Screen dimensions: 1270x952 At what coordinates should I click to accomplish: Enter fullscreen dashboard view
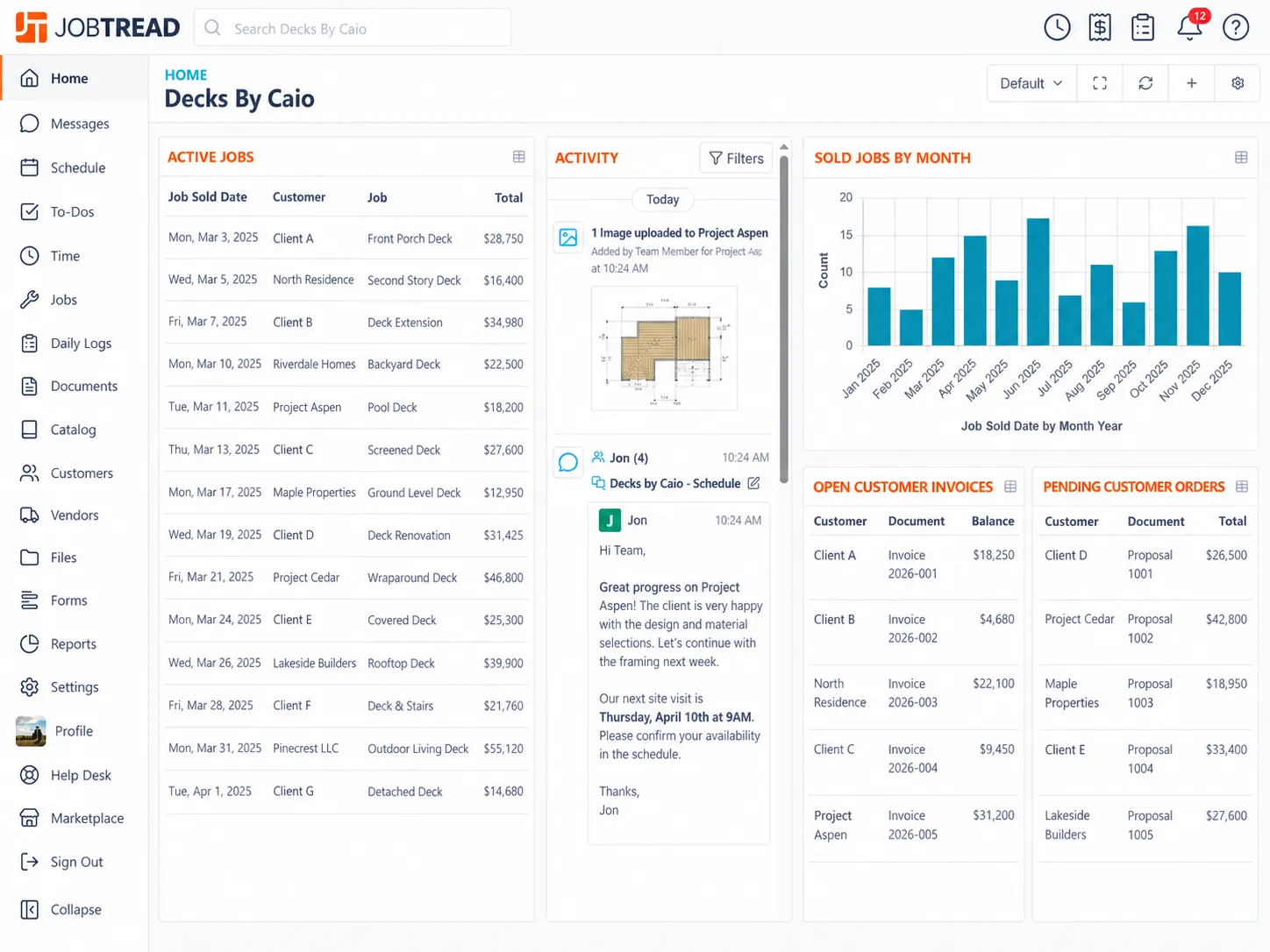(1100, 83)
